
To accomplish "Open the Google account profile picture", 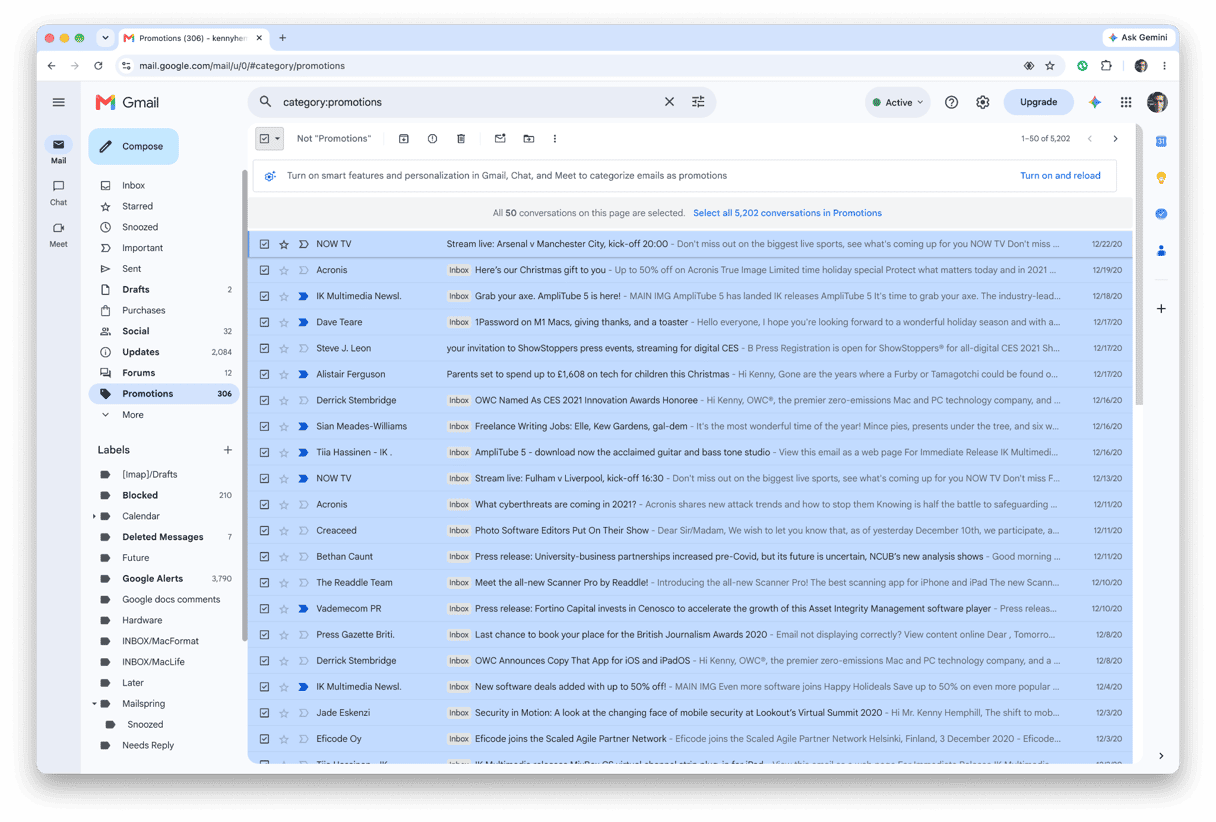I will pyautogui.click(x=1157, y=102).
